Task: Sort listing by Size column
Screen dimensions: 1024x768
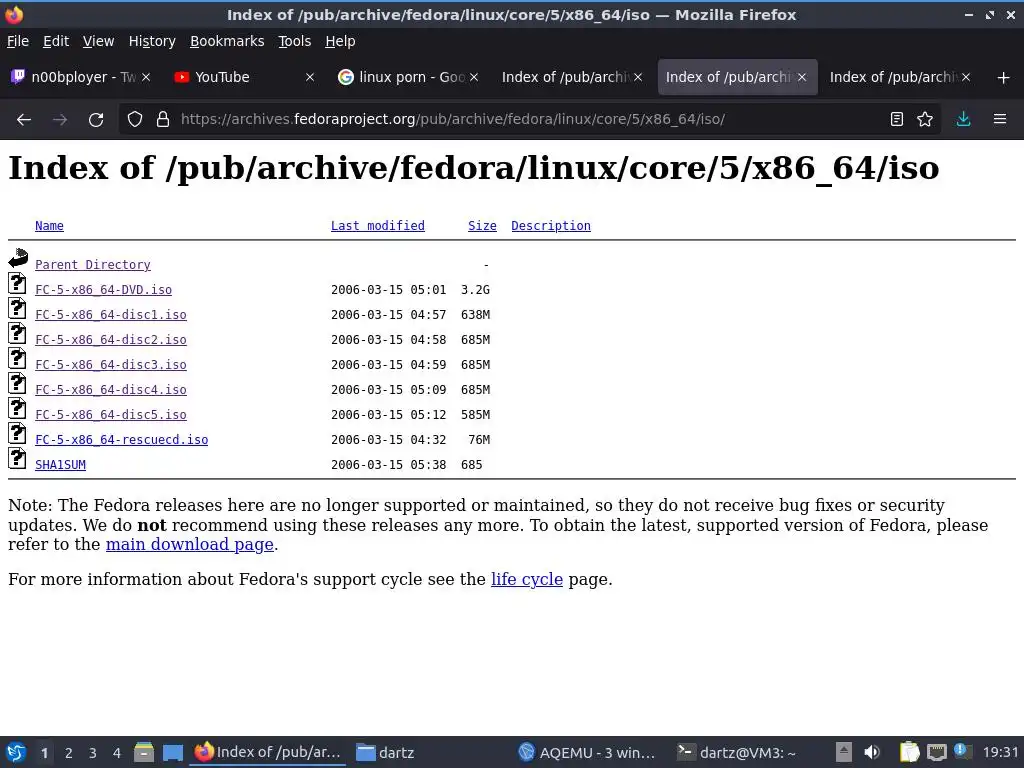Action: click(x=482, y=226)
